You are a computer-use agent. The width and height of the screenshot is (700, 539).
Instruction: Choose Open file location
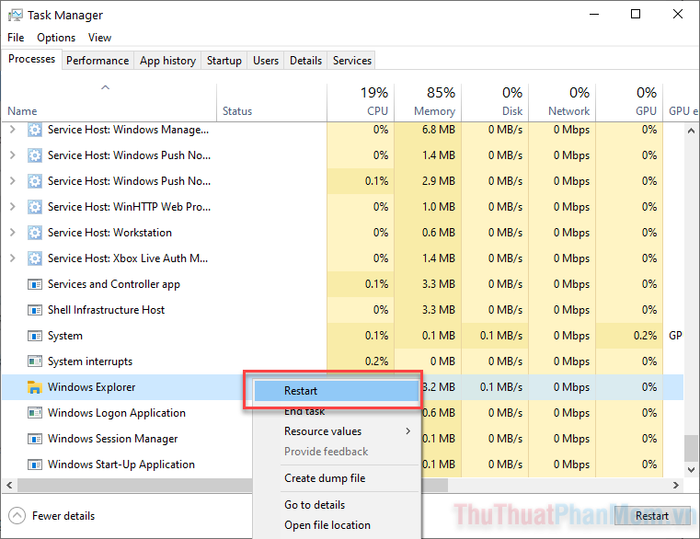336,525
